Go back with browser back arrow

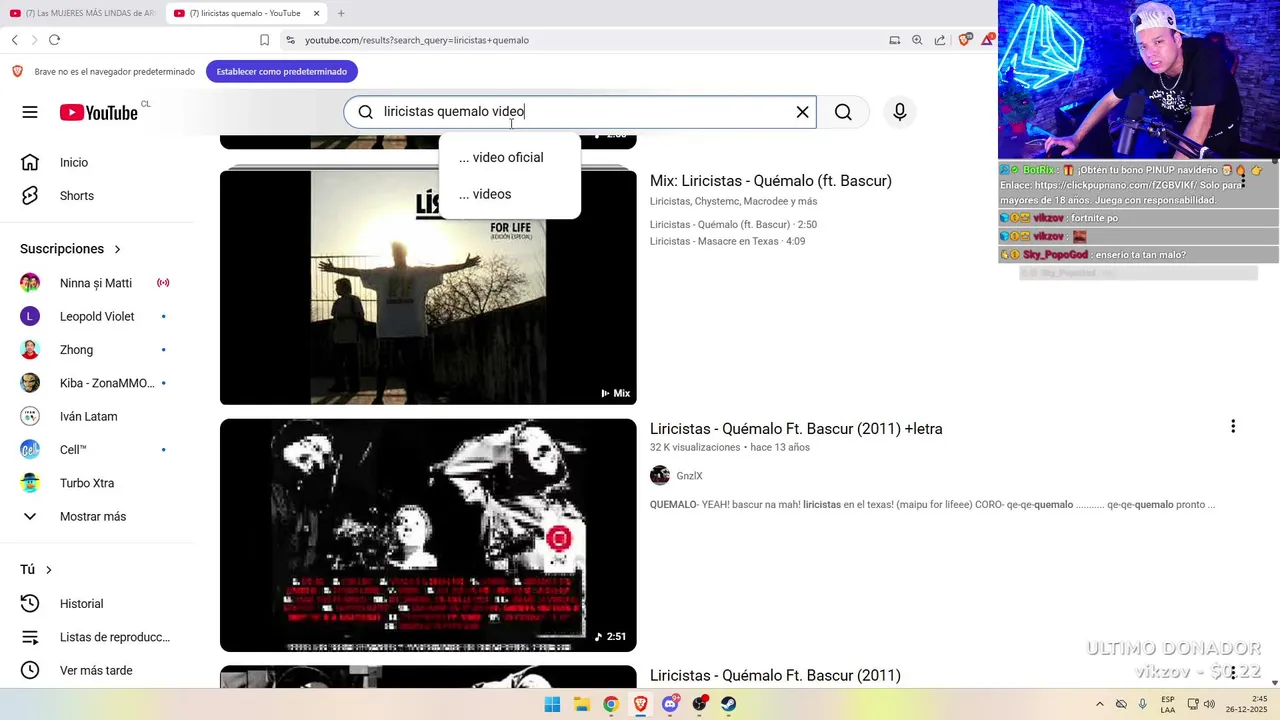click(x=15, y=40)
